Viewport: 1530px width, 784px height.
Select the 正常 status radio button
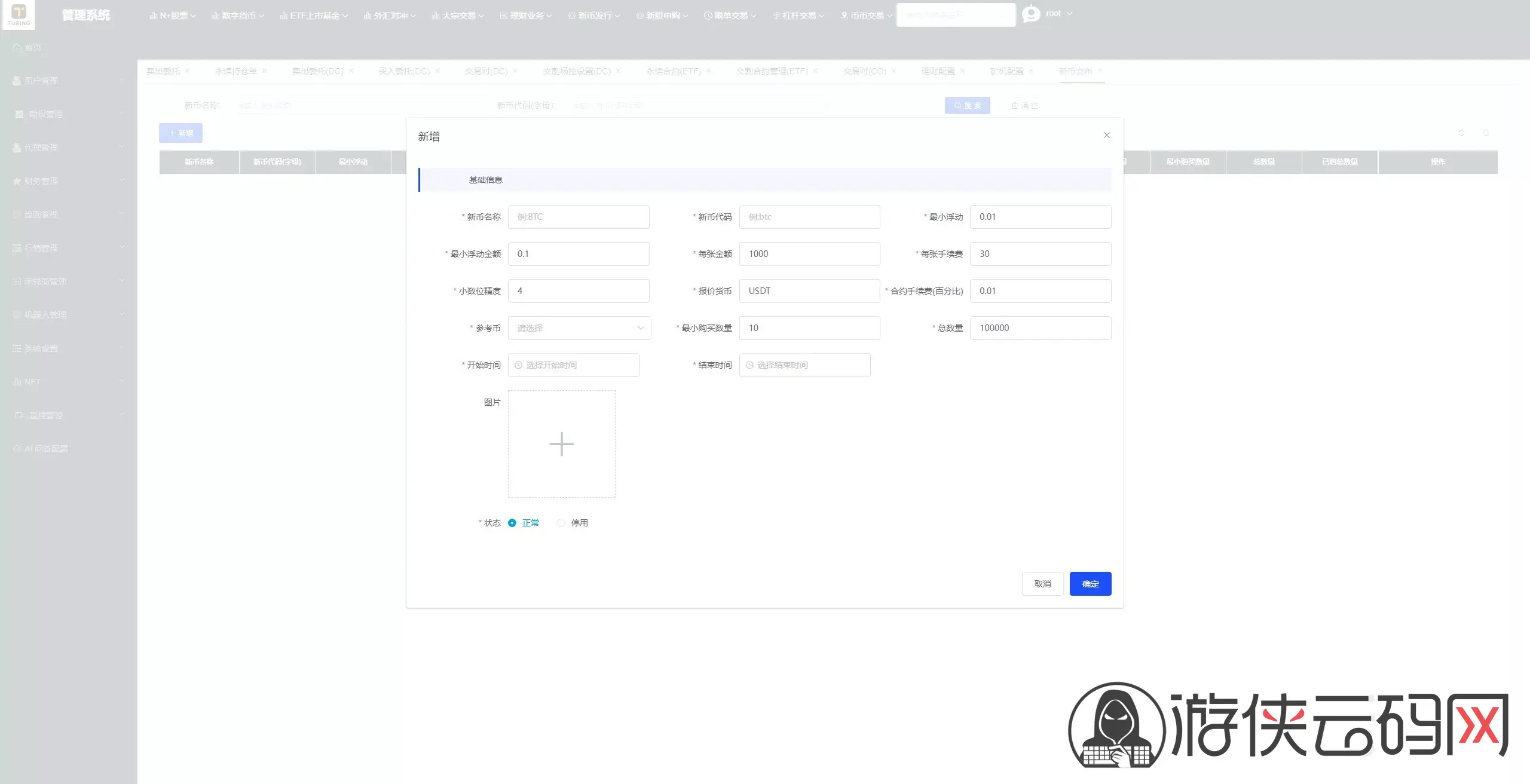pyautogui.click(x=512, y=523)
